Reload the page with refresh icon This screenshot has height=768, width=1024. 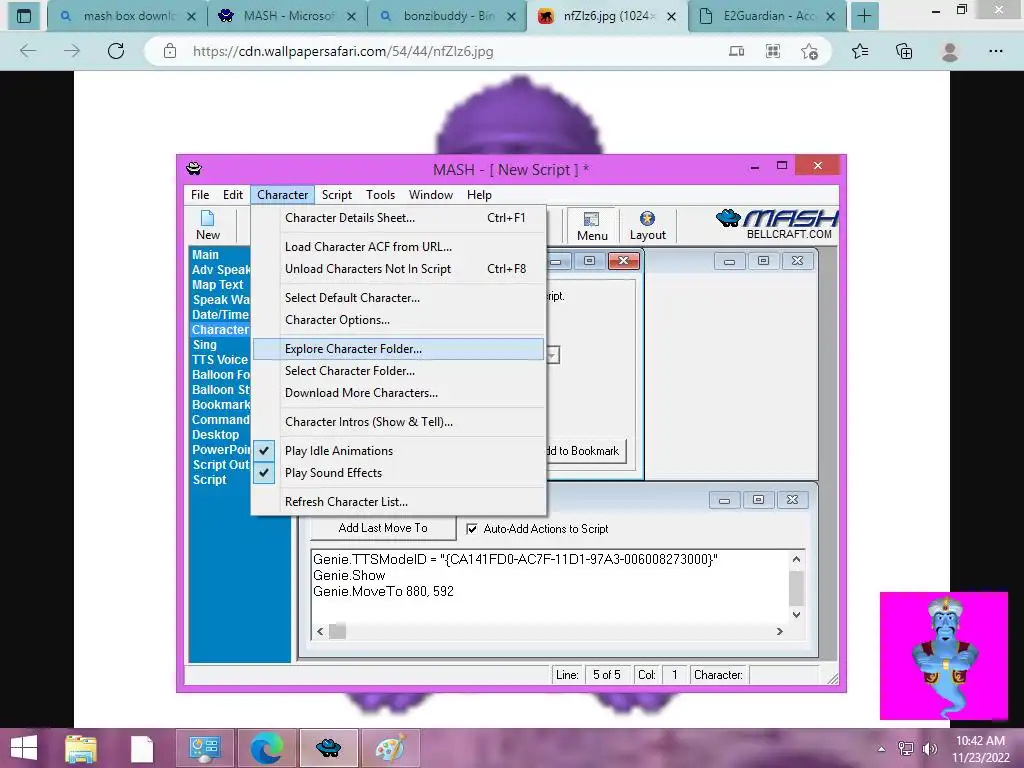[x=116, y=51]
